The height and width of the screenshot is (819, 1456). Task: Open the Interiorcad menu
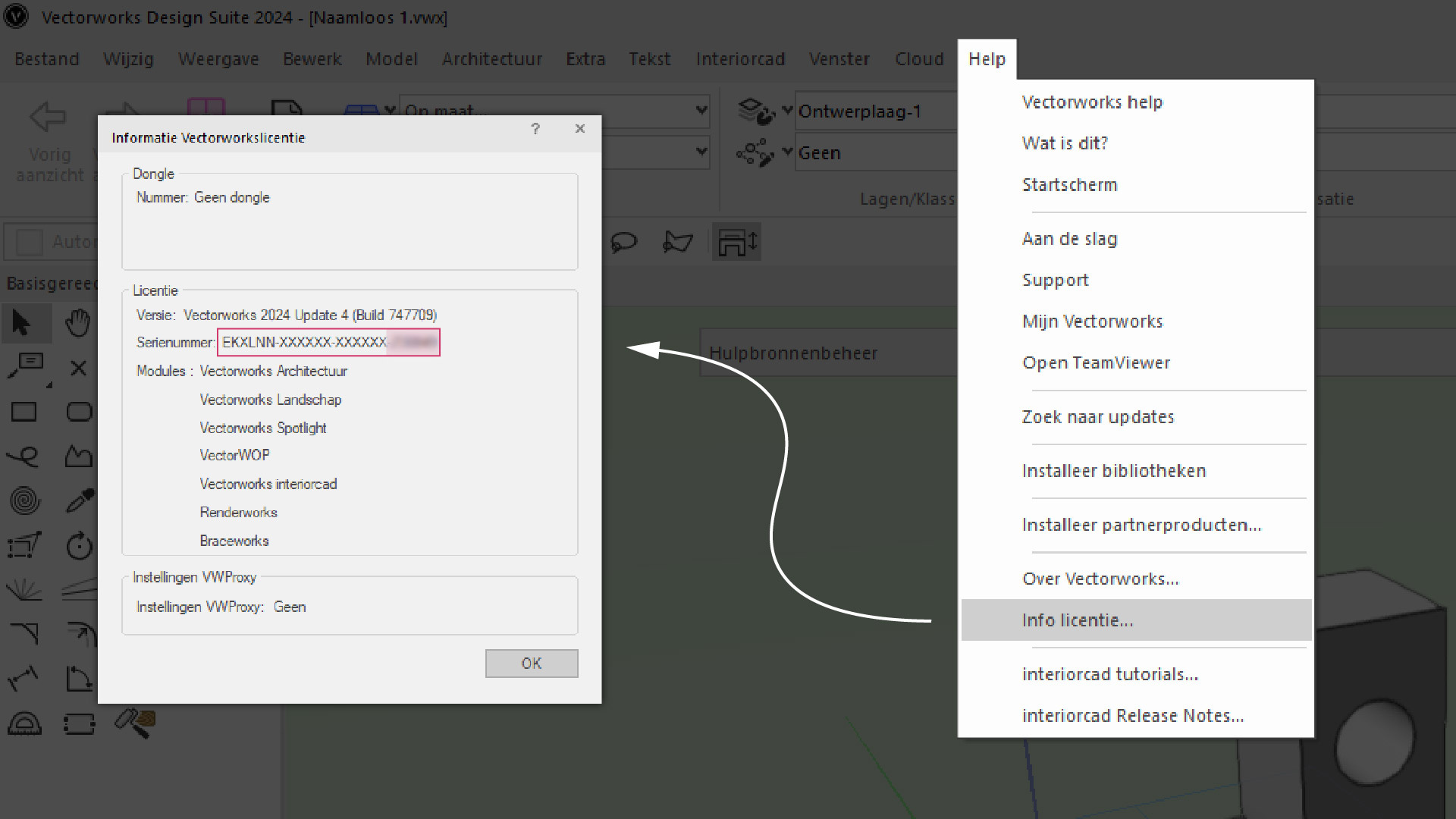pyautogui.click(x=740, y=59)
